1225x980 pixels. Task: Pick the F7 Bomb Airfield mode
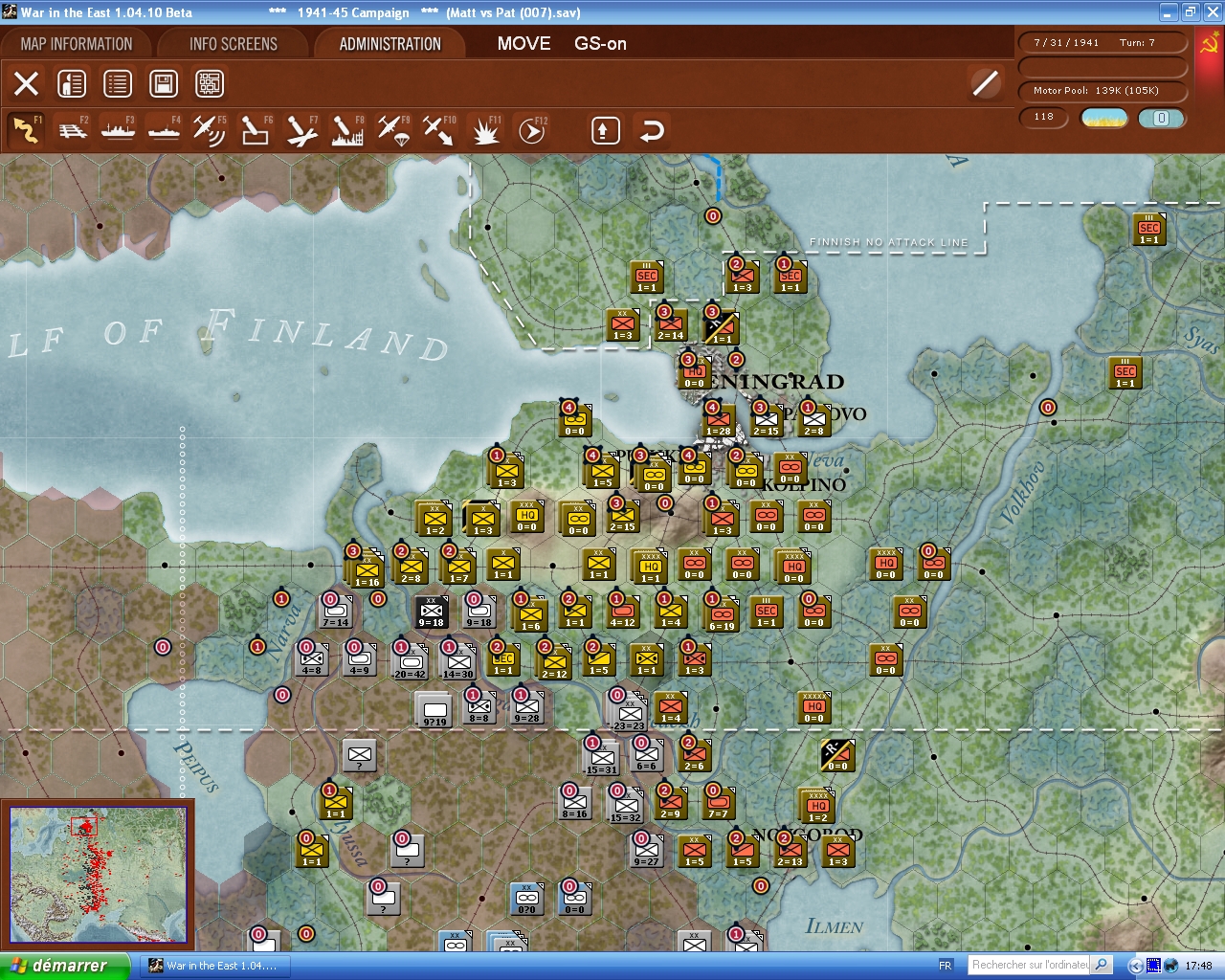coord(301,130)
